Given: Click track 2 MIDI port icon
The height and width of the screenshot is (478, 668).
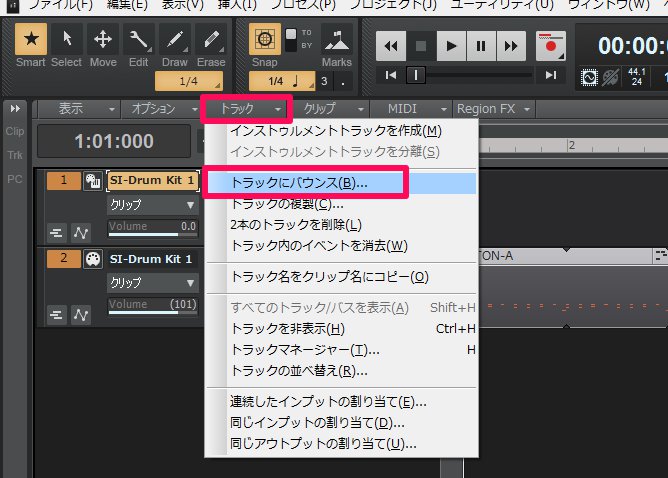Looking at the screenshot, I should [x=92, y=259].
